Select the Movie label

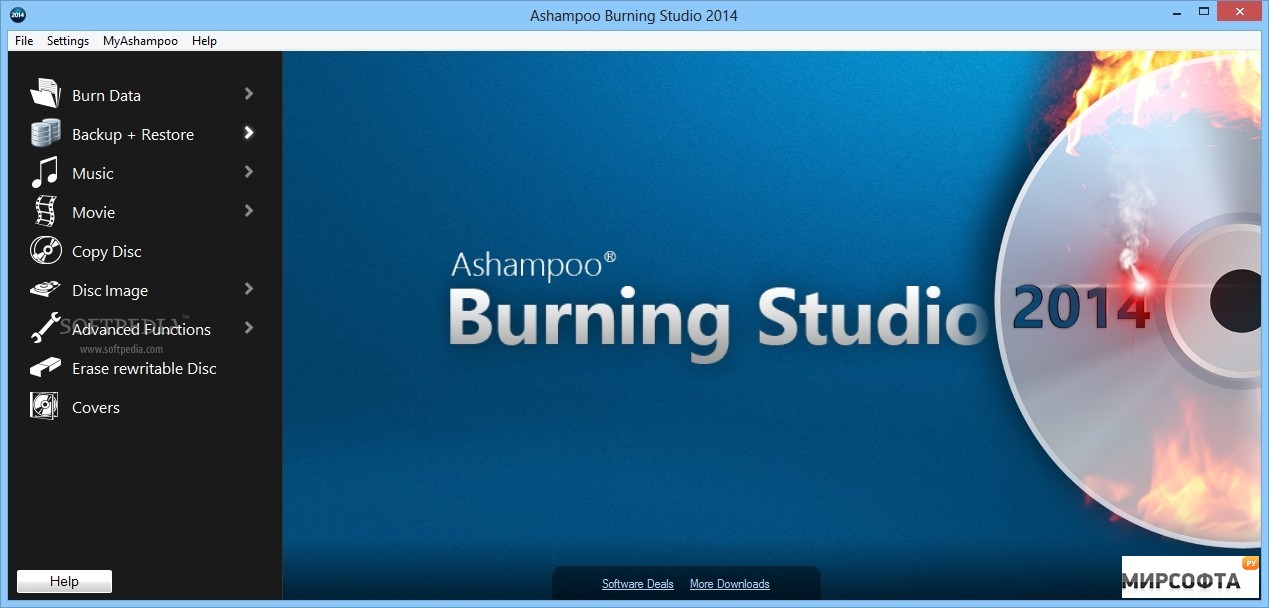pyautogui.click(x=93, y=213)
